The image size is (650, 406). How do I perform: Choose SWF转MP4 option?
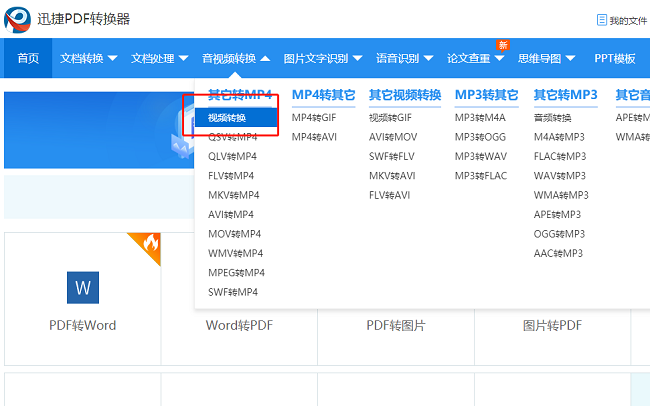pos(233,292)
